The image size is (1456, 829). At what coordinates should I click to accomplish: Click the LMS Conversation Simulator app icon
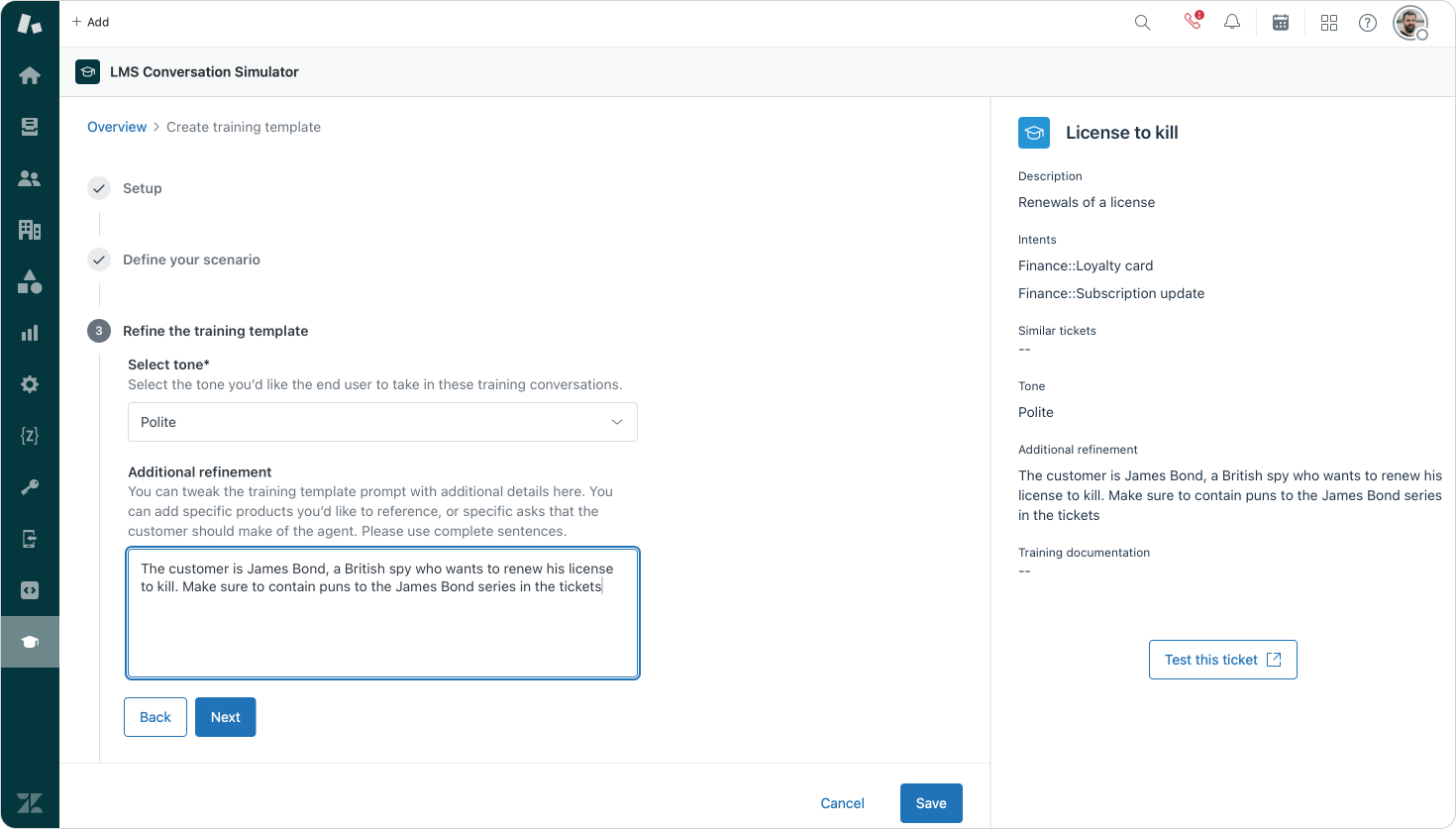pos(87,71)
